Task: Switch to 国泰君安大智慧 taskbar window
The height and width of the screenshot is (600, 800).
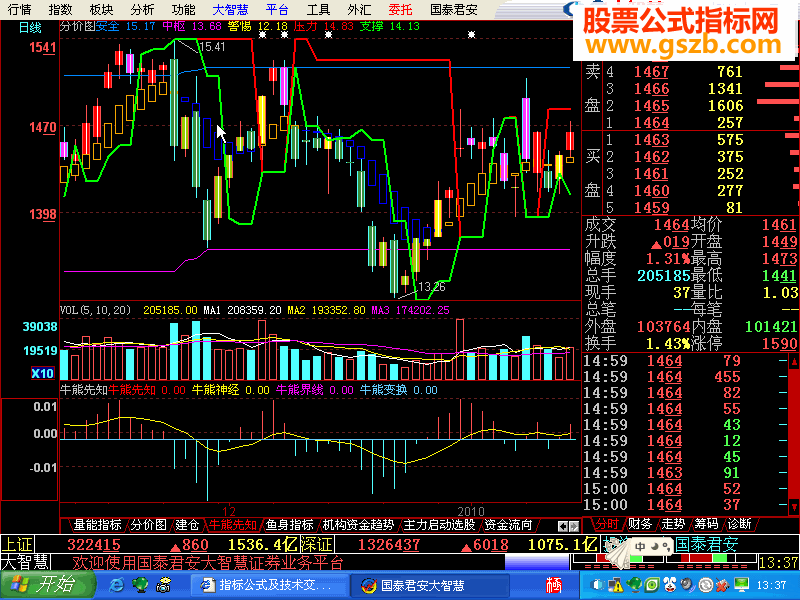Action: click(x=430, y=585)
